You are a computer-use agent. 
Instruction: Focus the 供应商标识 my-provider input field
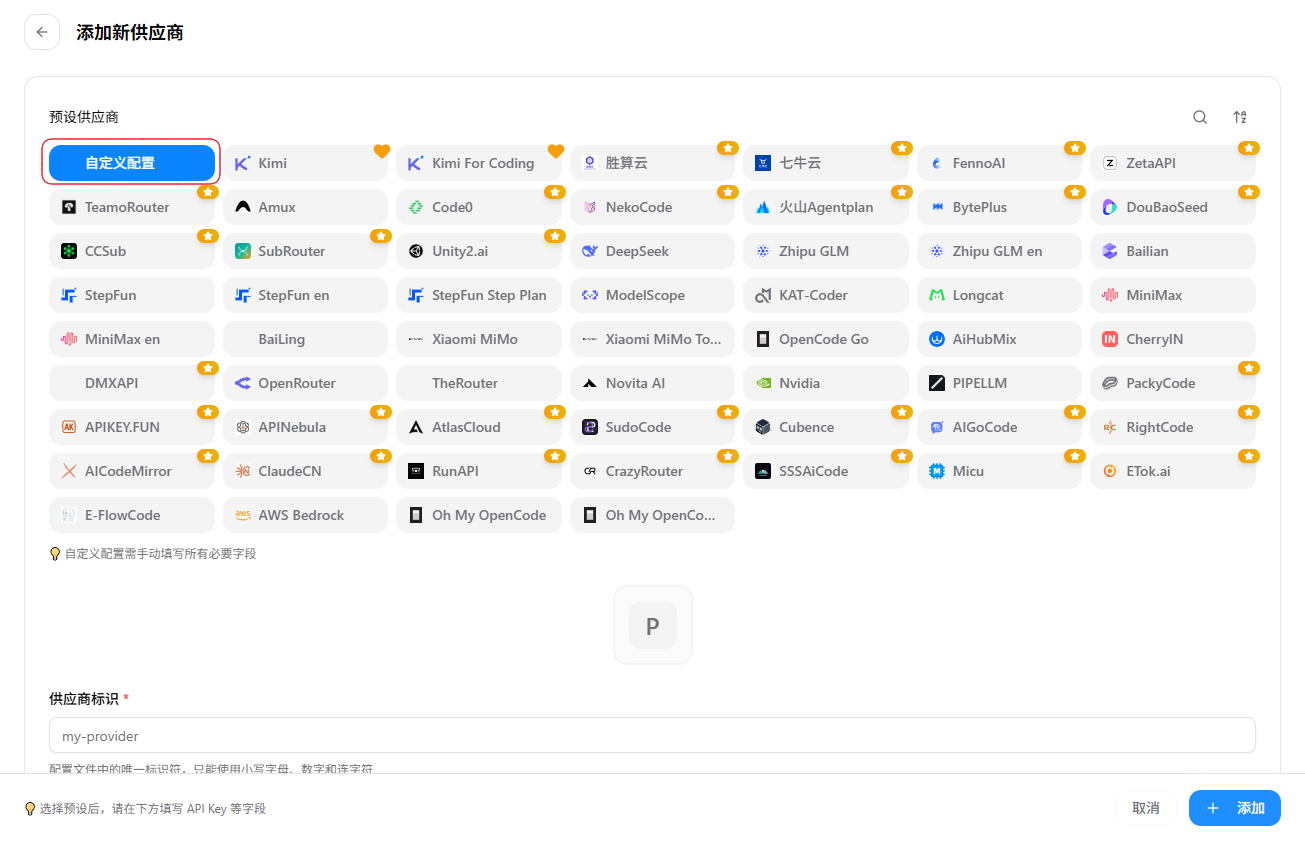[x=652, y=735]
